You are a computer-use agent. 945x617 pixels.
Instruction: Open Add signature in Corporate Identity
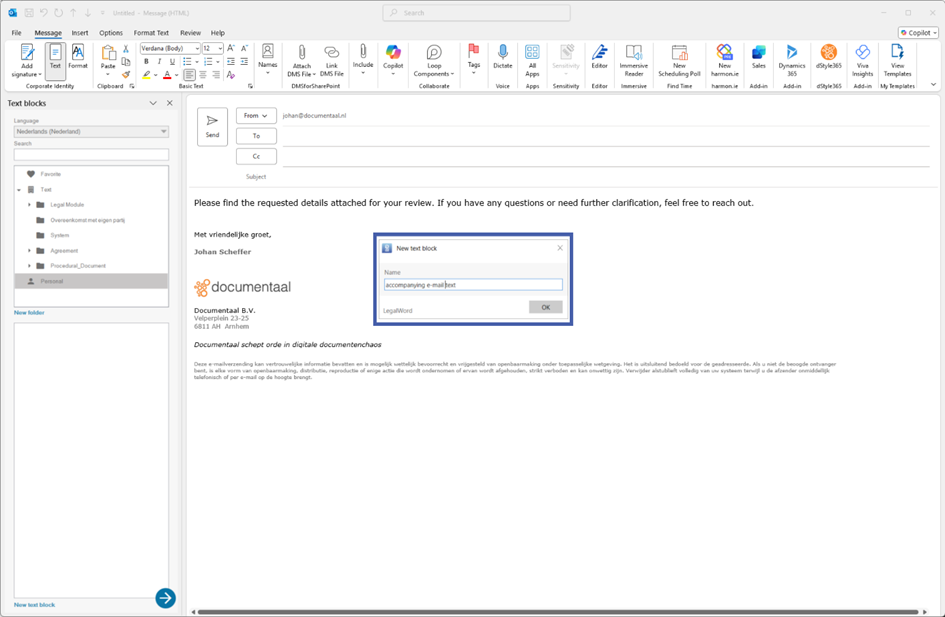coord(27,61)
